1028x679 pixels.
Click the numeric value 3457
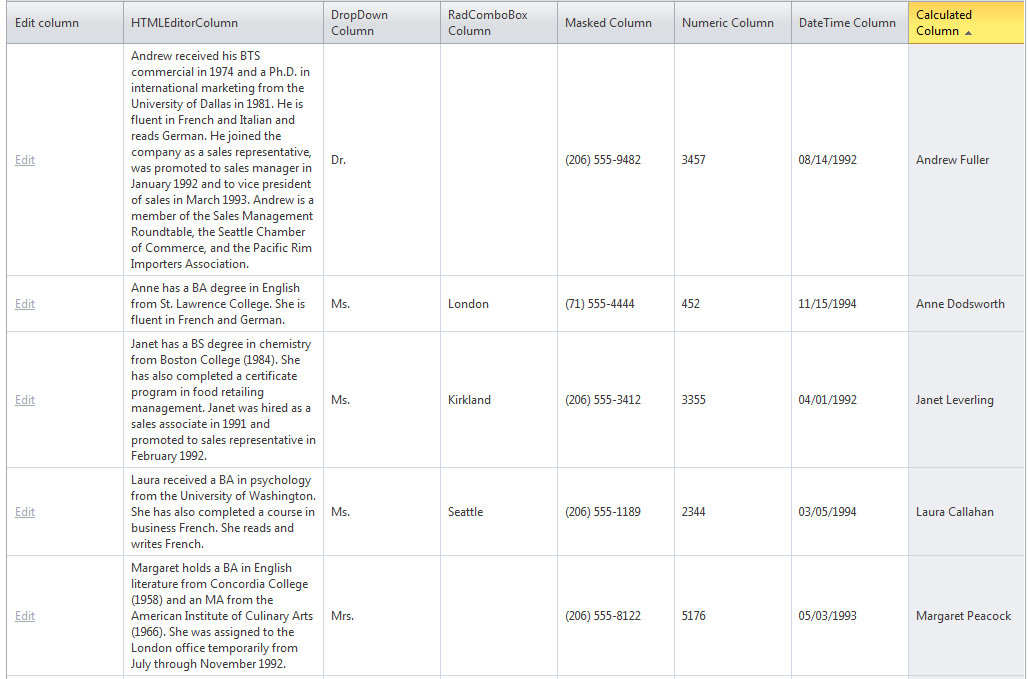[x=694, y=160]
